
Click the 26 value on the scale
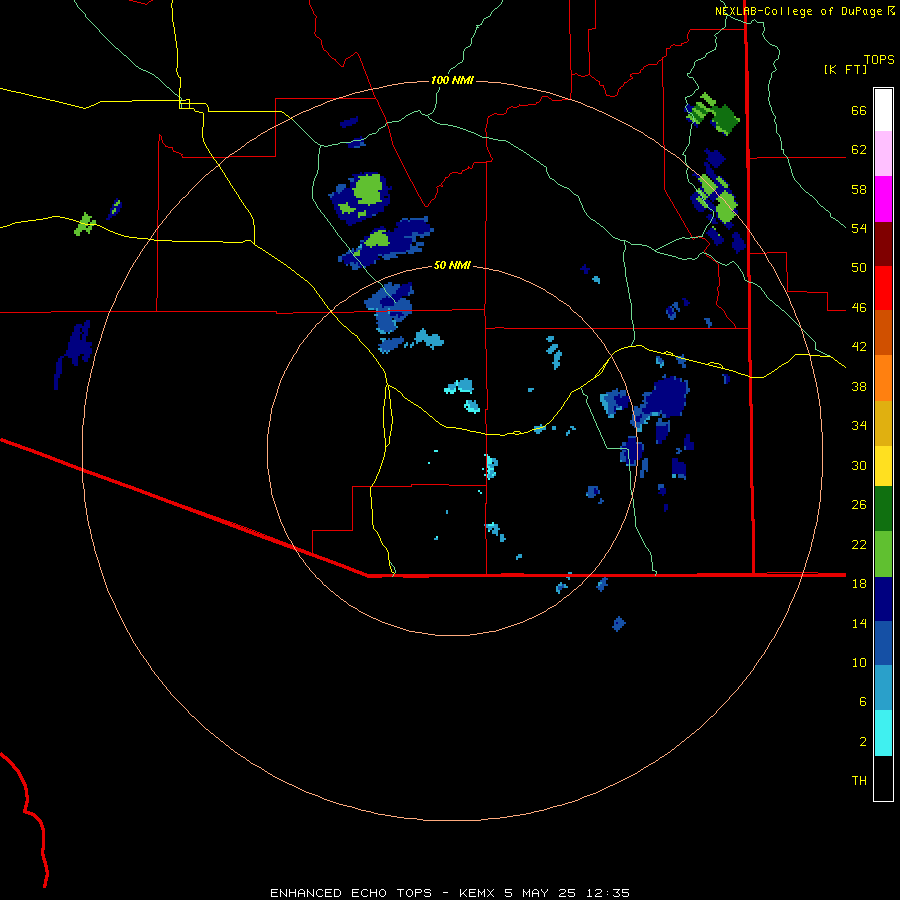(859, 505)
